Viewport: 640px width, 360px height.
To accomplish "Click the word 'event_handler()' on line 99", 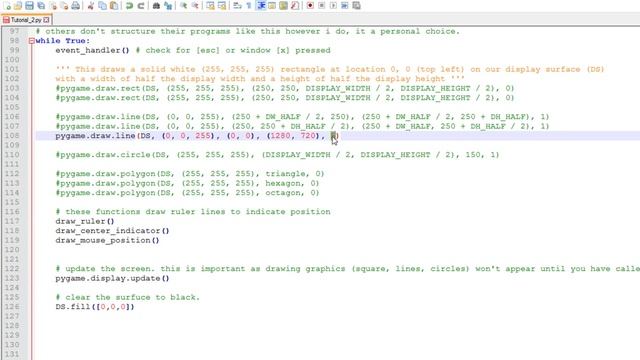I will [92, 50].
